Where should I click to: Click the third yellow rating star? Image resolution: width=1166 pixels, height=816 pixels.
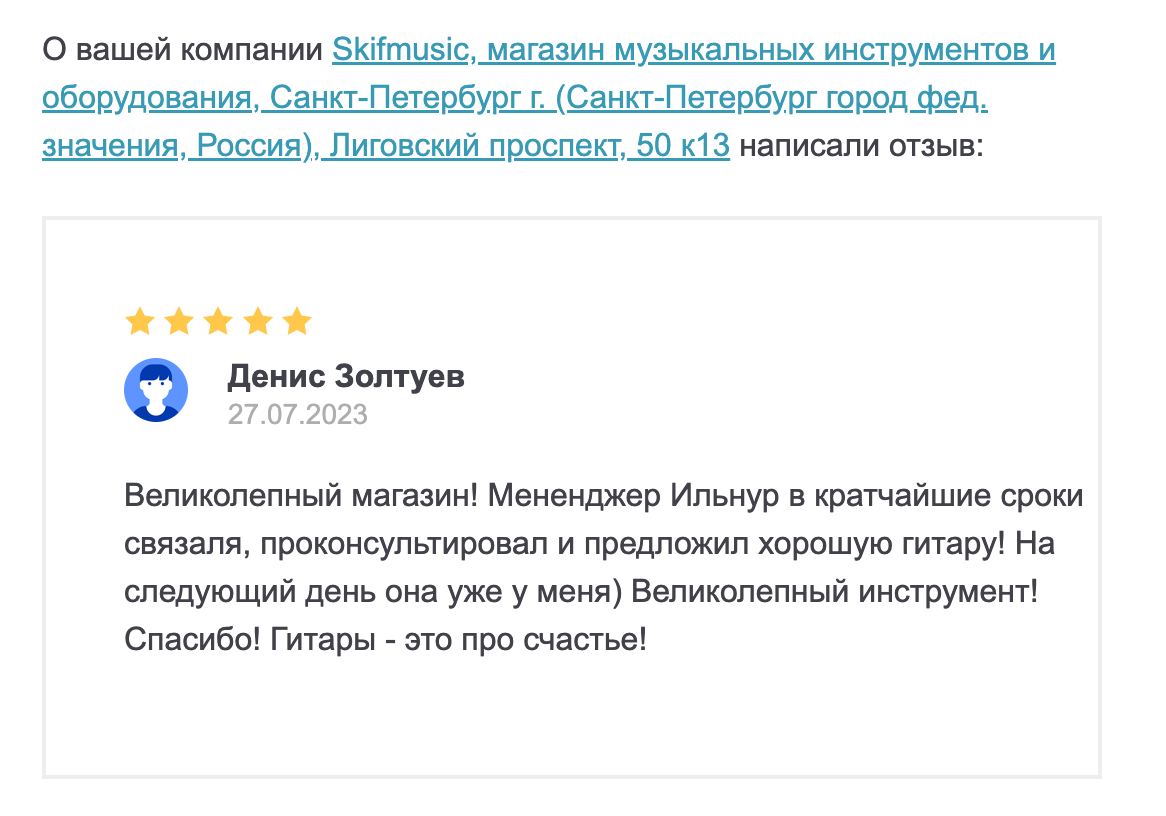click(219, 322)
